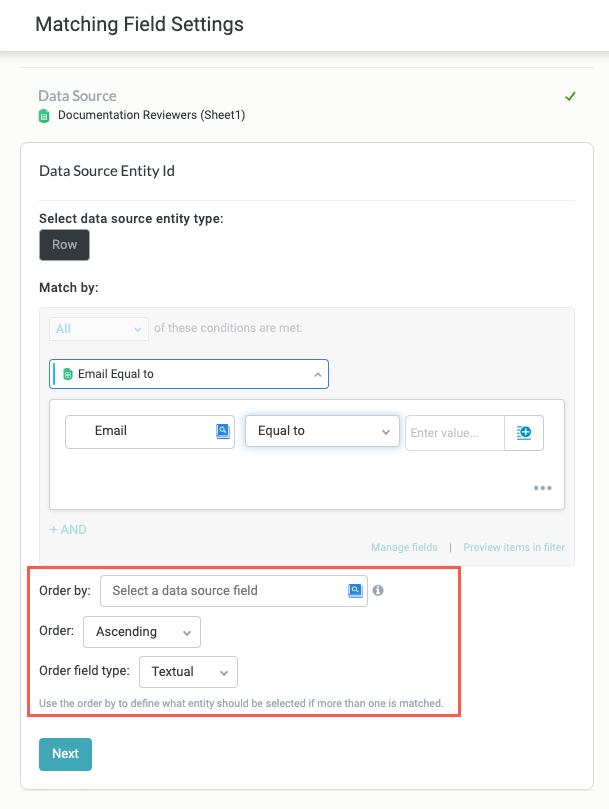Click the Next button
Screen dimensions: 609x809
pos(65,754)
